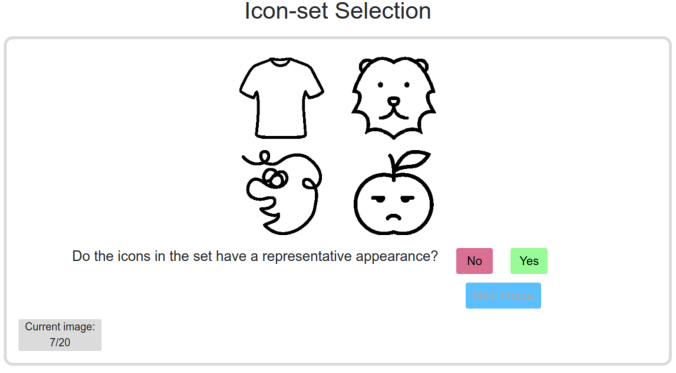Click the Icon-set Selection heading

[338, 11]
